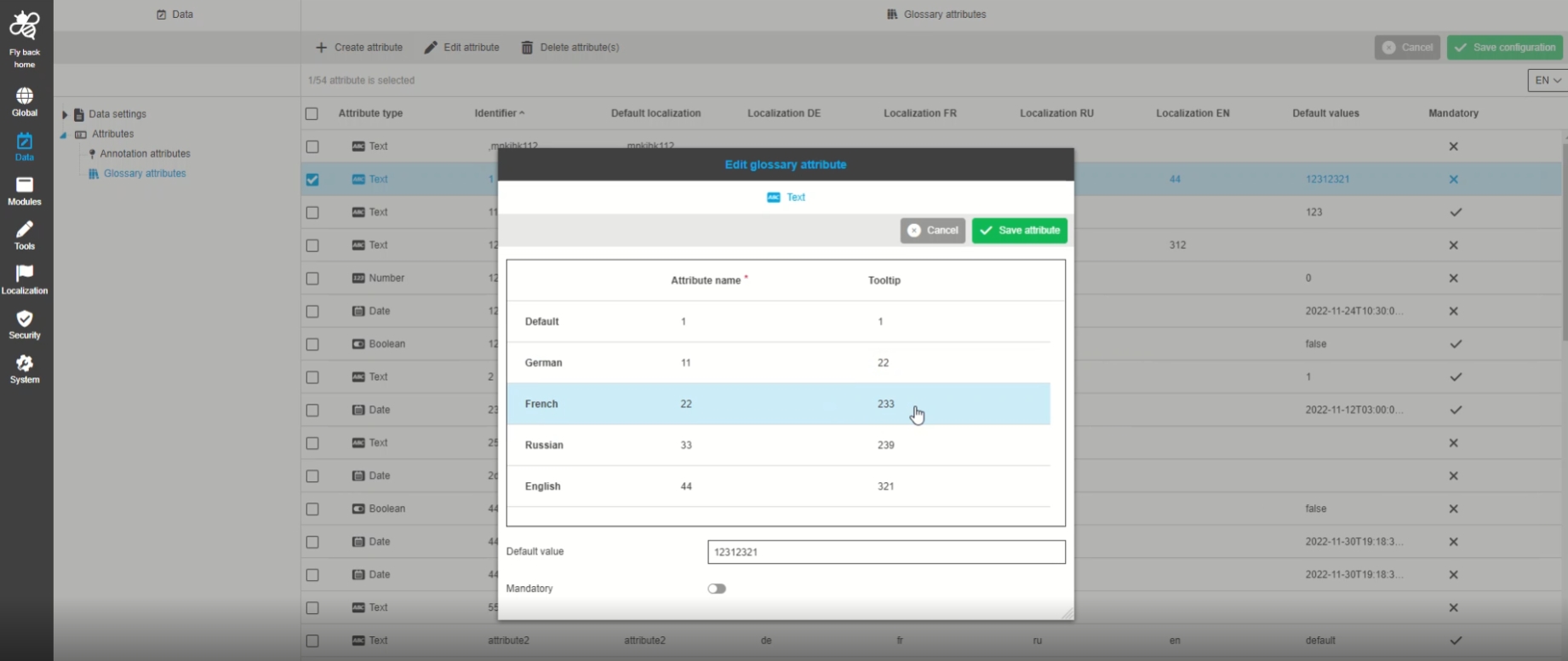Click the German attribute name value 11
This screenshot has width=1568, height=661.
tap(686, 363)
